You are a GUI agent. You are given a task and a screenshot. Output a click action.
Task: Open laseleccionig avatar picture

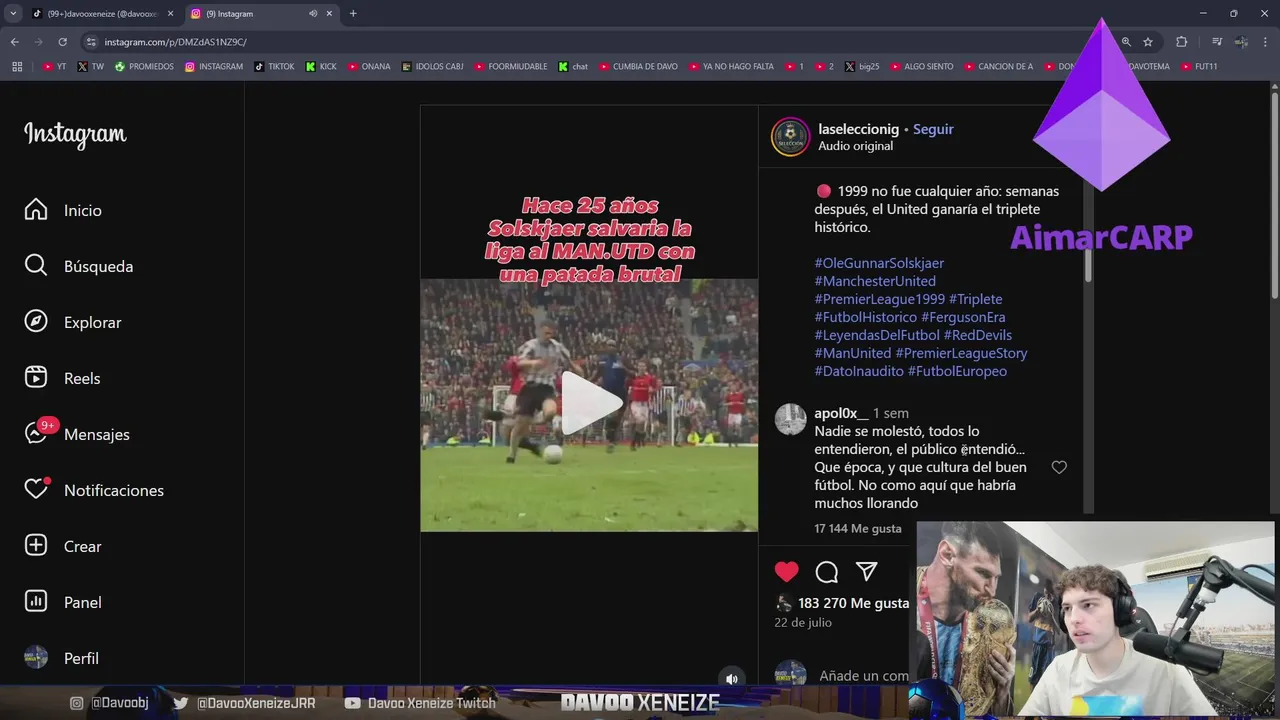[790, 137]
